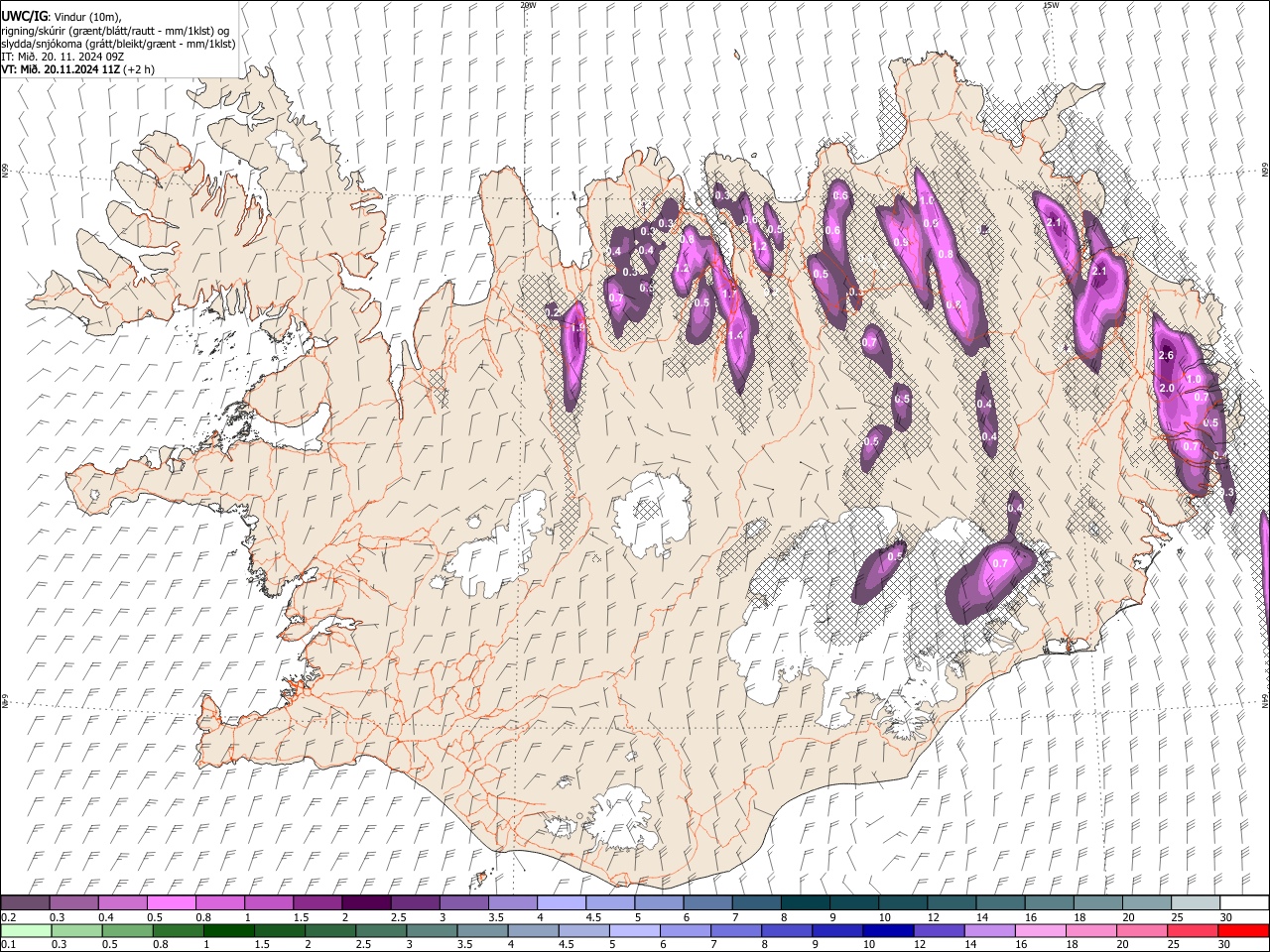Pick the white upper scale swatch above 30
Image resolution: width=1270 pixels, height=952 pixels.
pos(1243,903)
